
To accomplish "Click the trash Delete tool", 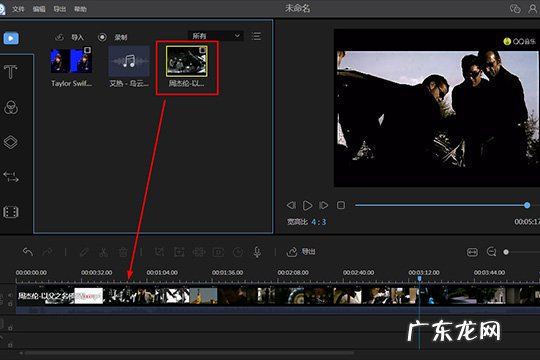I will (x=123, y=252).
